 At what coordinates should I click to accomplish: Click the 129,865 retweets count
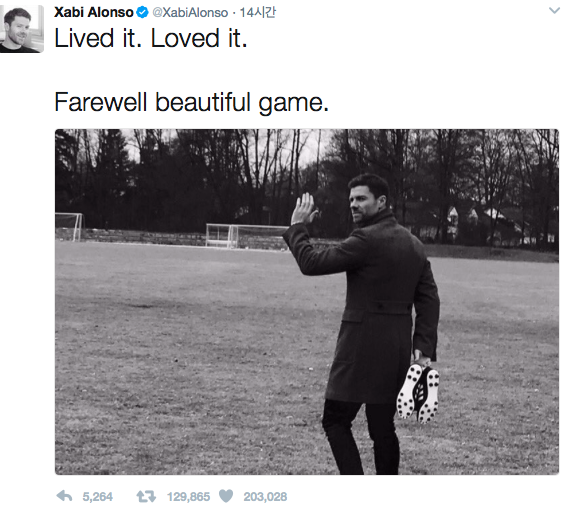tap(188, 497)
